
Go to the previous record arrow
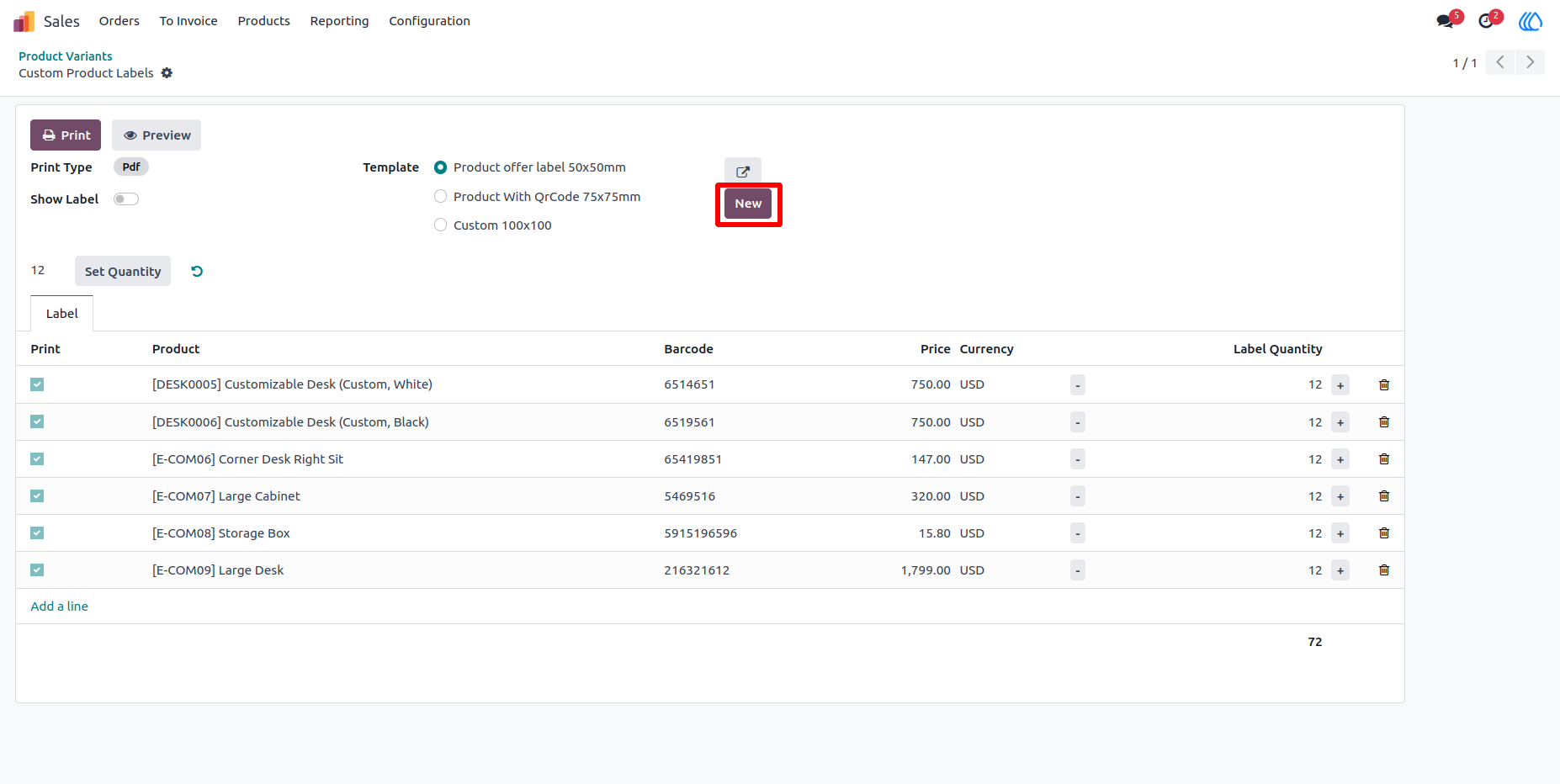coord(1500,62)
